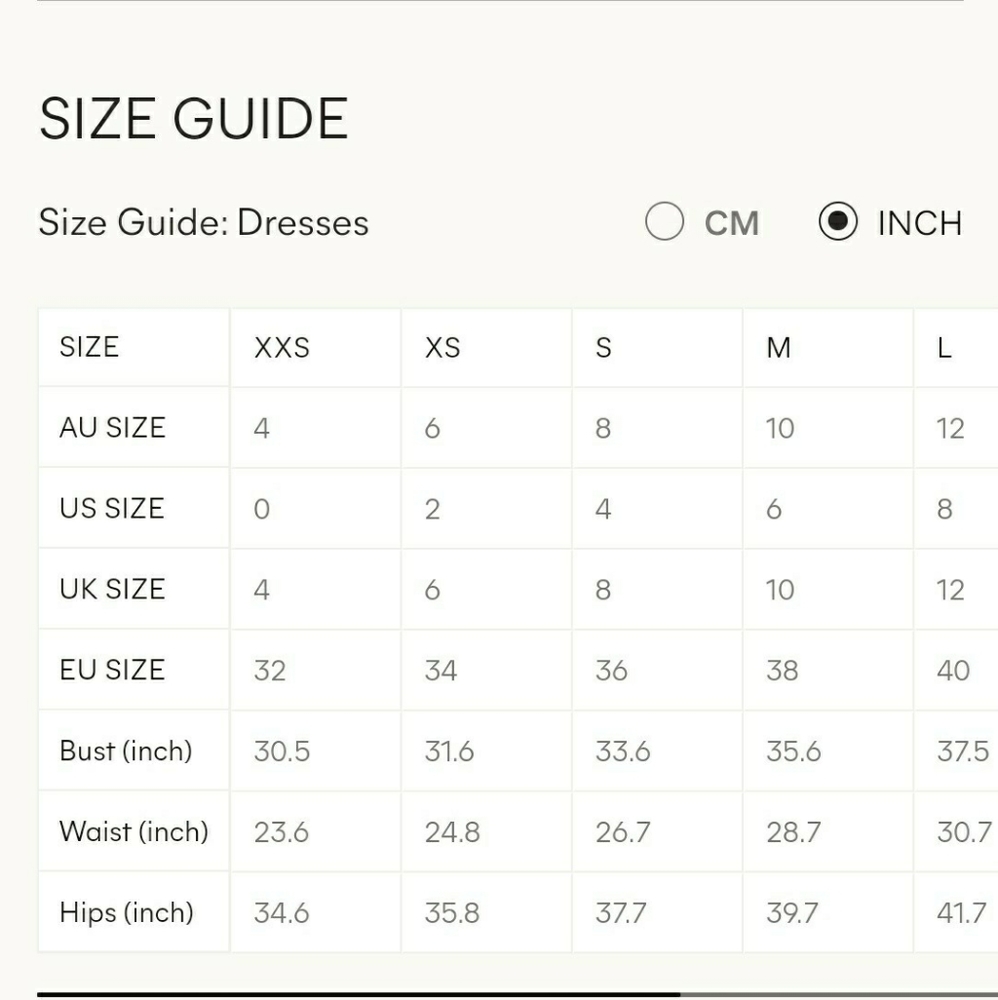The image size is (998, 1000).
Task: Select the CM radio button
Action: (664, 221)
